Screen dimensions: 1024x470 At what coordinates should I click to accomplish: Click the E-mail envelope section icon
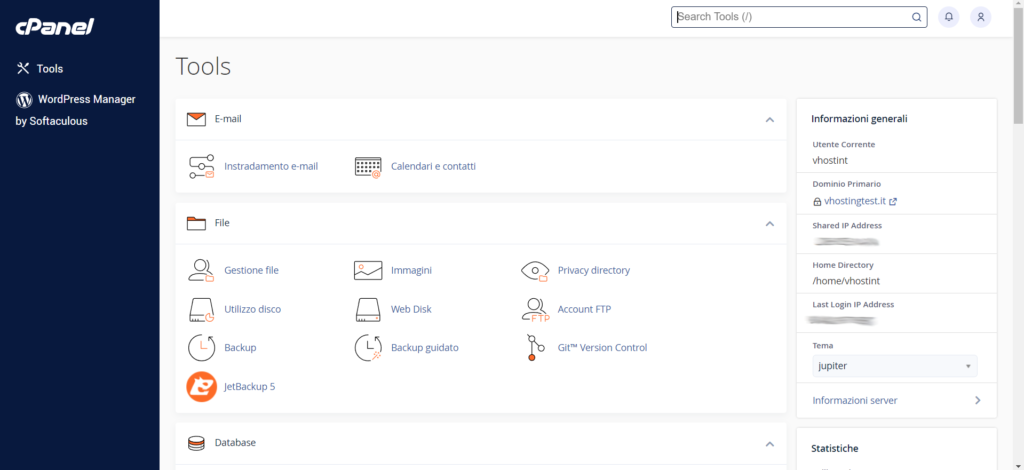tap(197, 119)
